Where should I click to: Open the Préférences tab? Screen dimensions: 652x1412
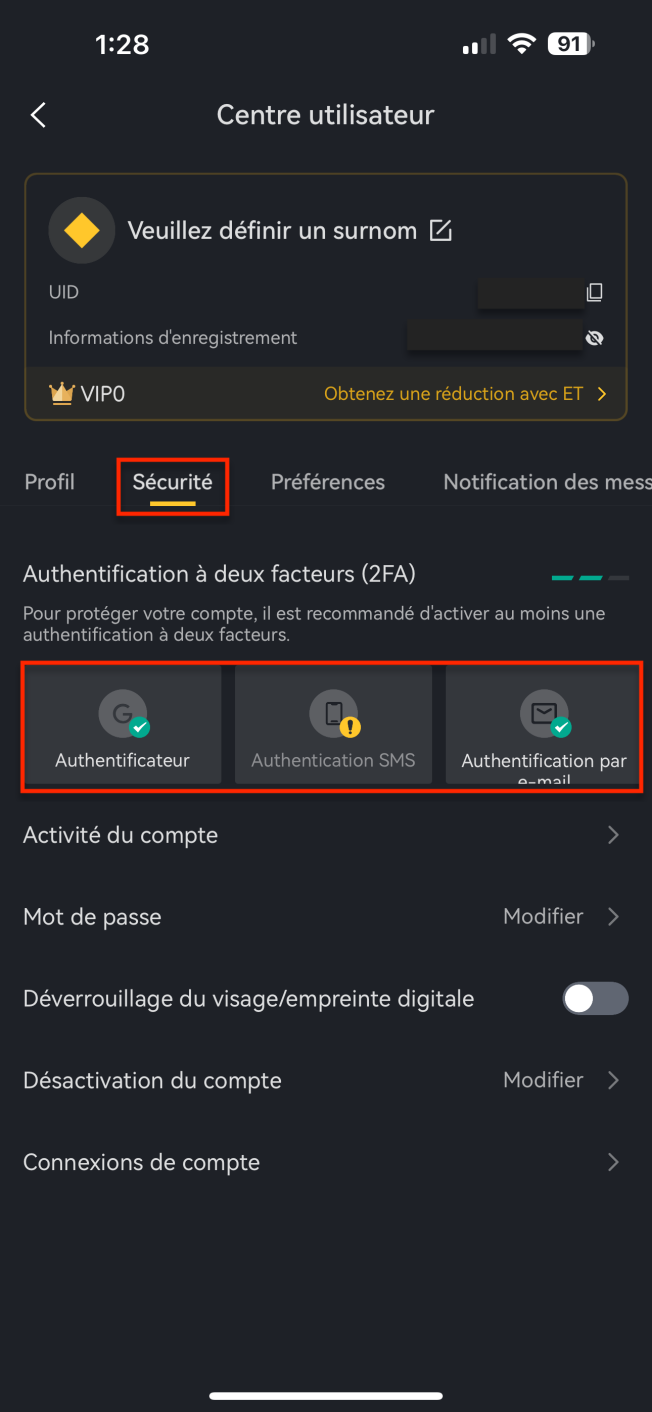click(x=328, y=482)
